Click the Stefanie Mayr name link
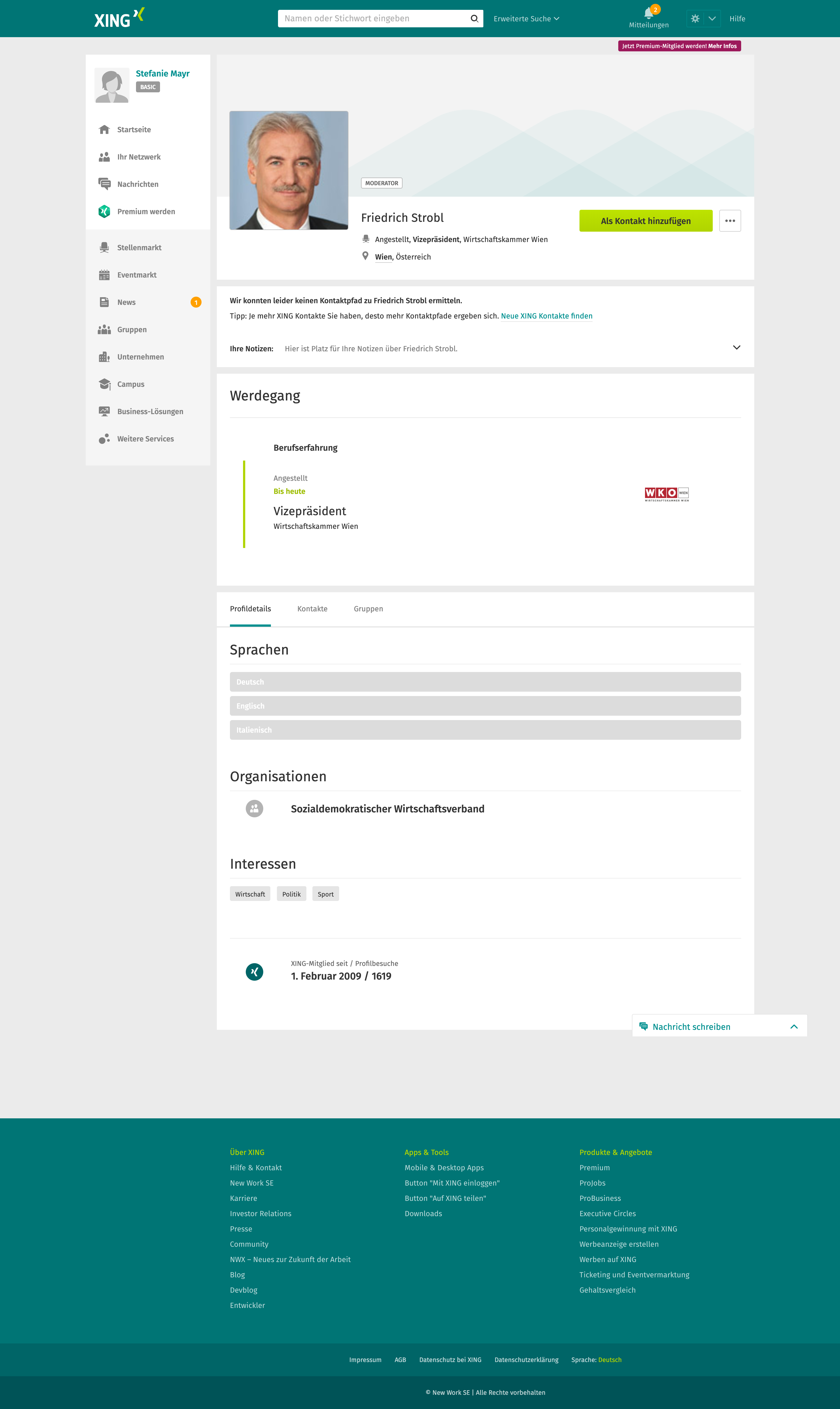Image resolution: width=840 pixels, height=1409 pixels. point(162,73)
